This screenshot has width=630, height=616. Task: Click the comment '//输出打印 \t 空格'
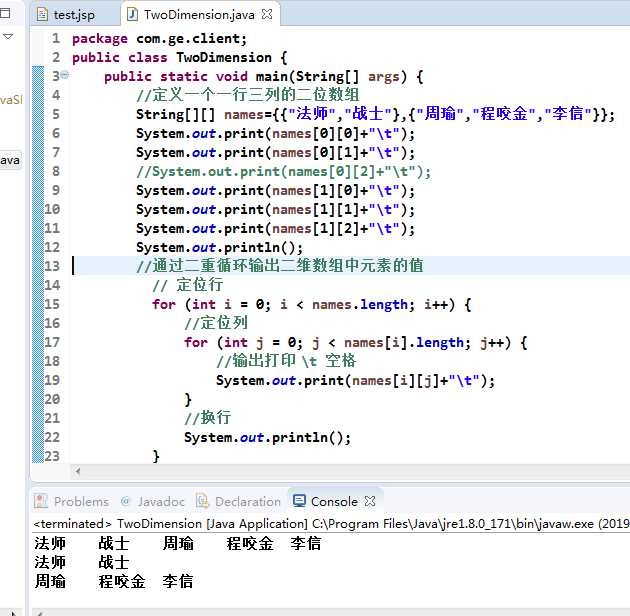point(286,360)
